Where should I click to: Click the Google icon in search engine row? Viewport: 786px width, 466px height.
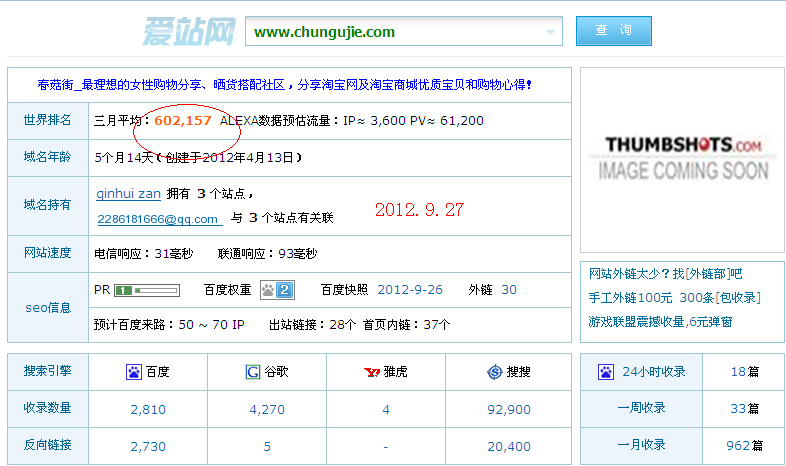[253, 372]
